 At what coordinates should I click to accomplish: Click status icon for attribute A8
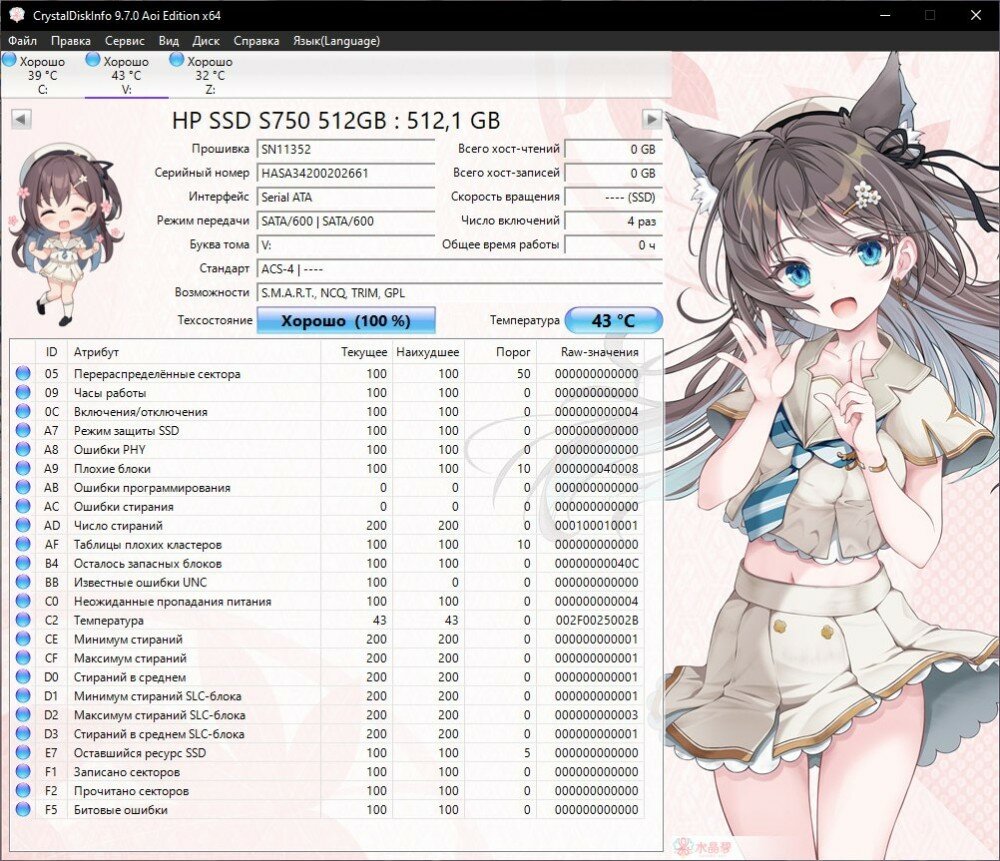(x=23, y=449)
